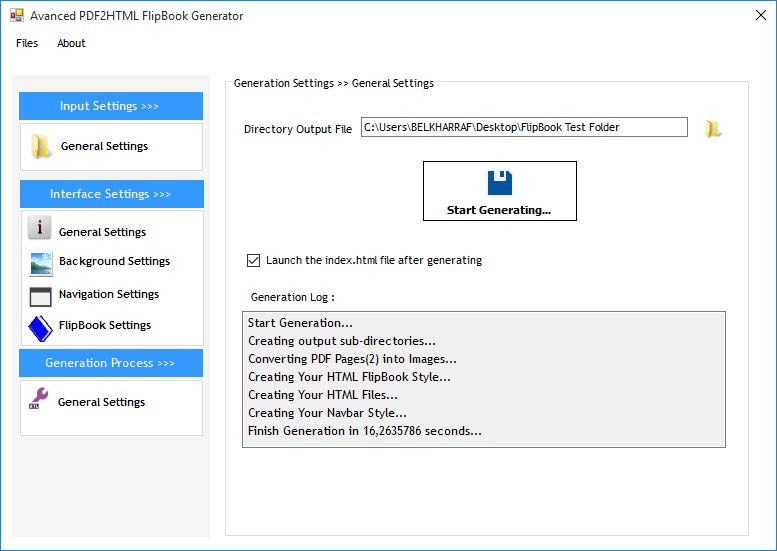The image size is (777, 551).
Task: Open the Files menu
Action: pos(27,43)
